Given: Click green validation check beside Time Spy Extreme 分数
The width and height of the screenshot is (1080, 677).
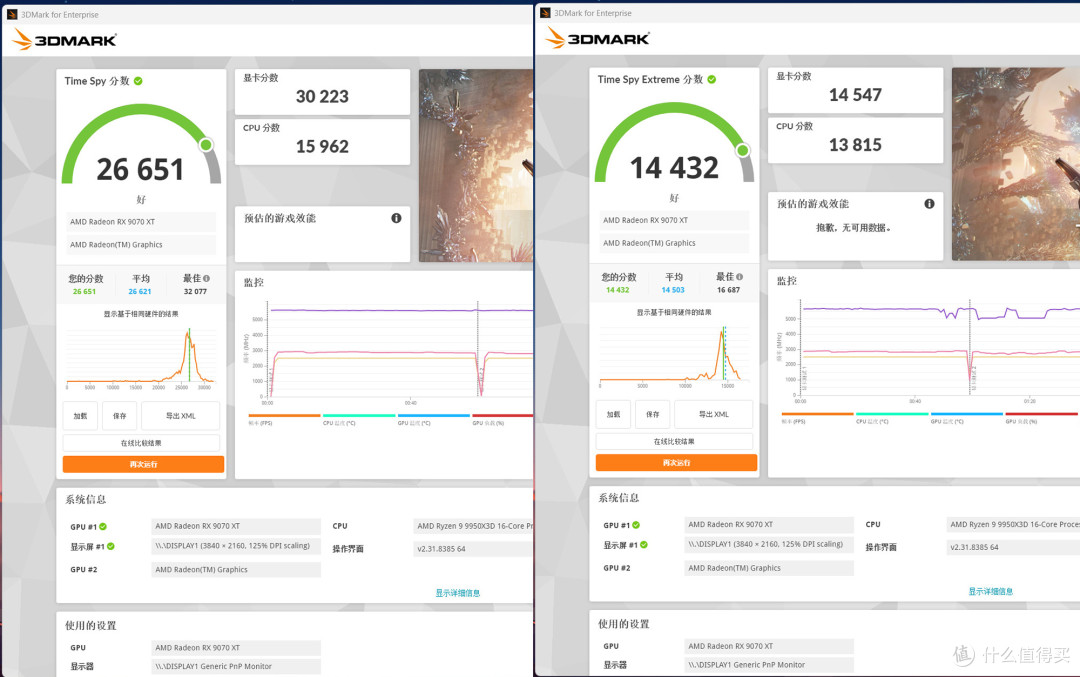Looking at the screenshot, I should [712, 79].
